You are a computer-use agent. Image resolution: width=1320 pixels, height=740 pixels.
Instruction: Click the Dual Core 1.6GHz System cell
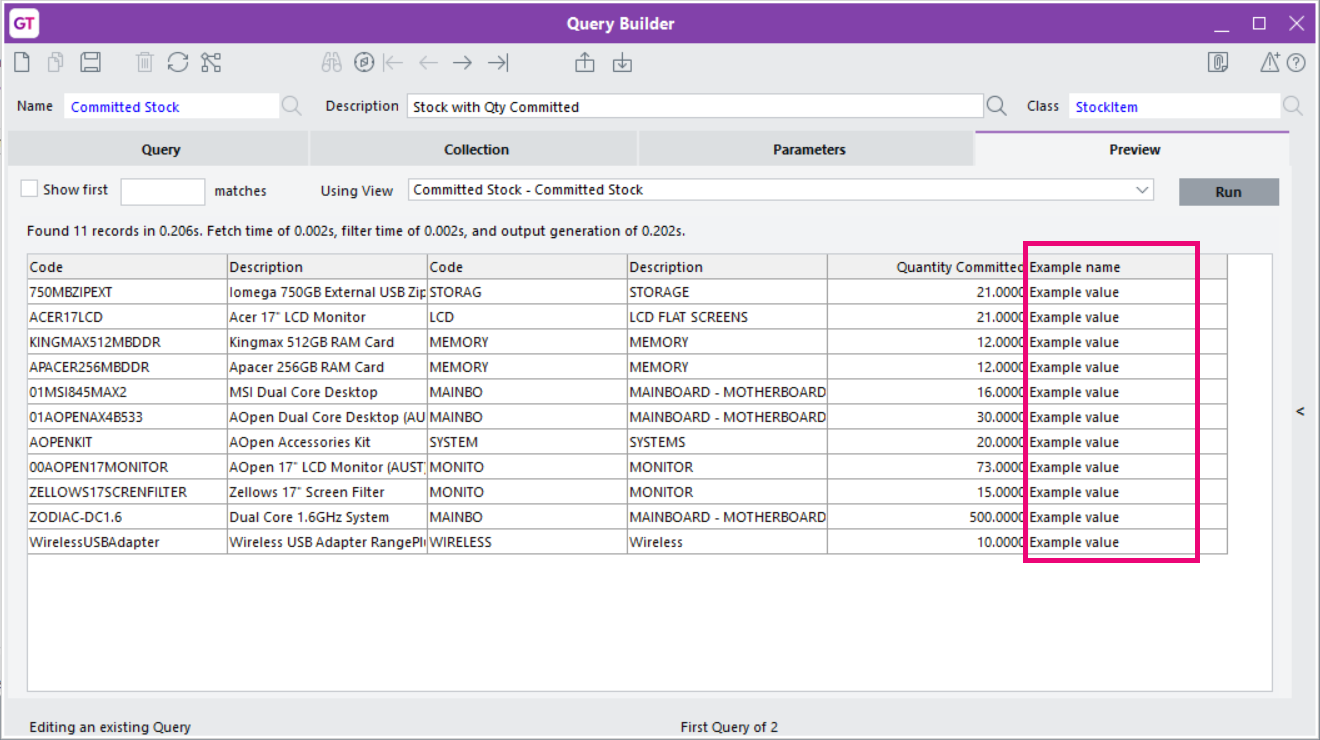pos(327,517)
